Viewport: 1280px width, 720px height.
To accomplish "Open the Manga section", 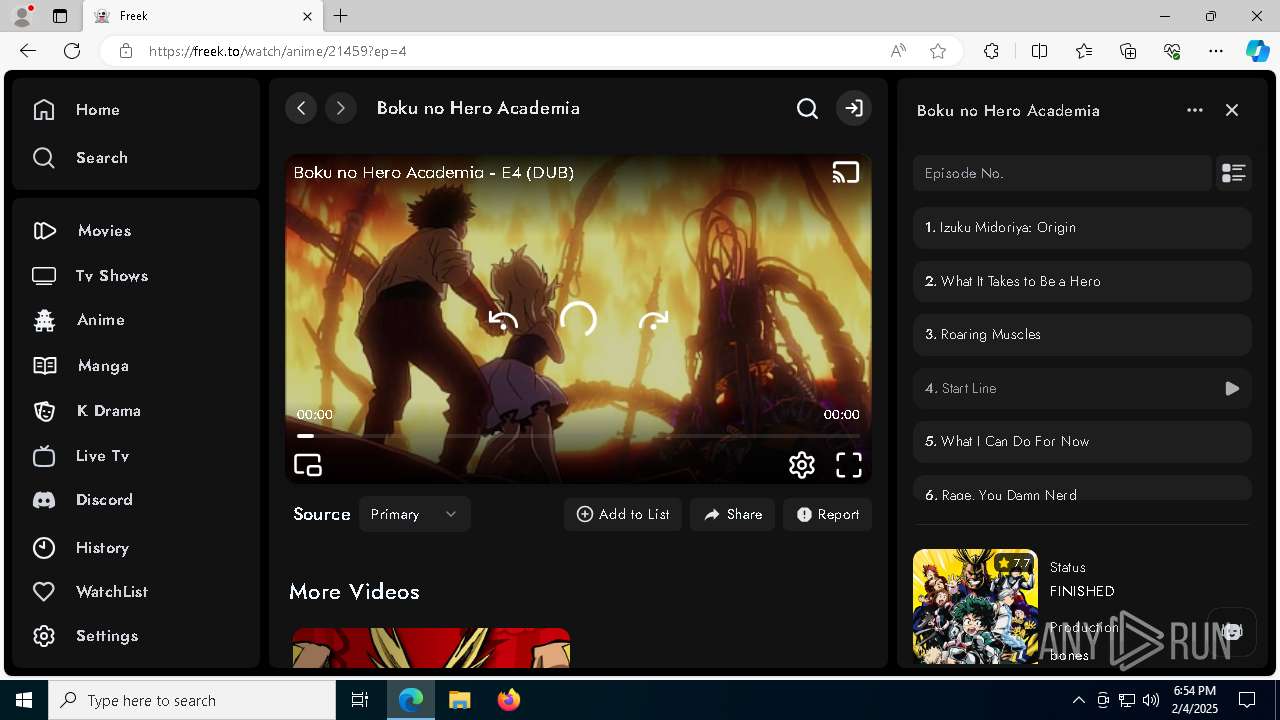I will 80,366.
